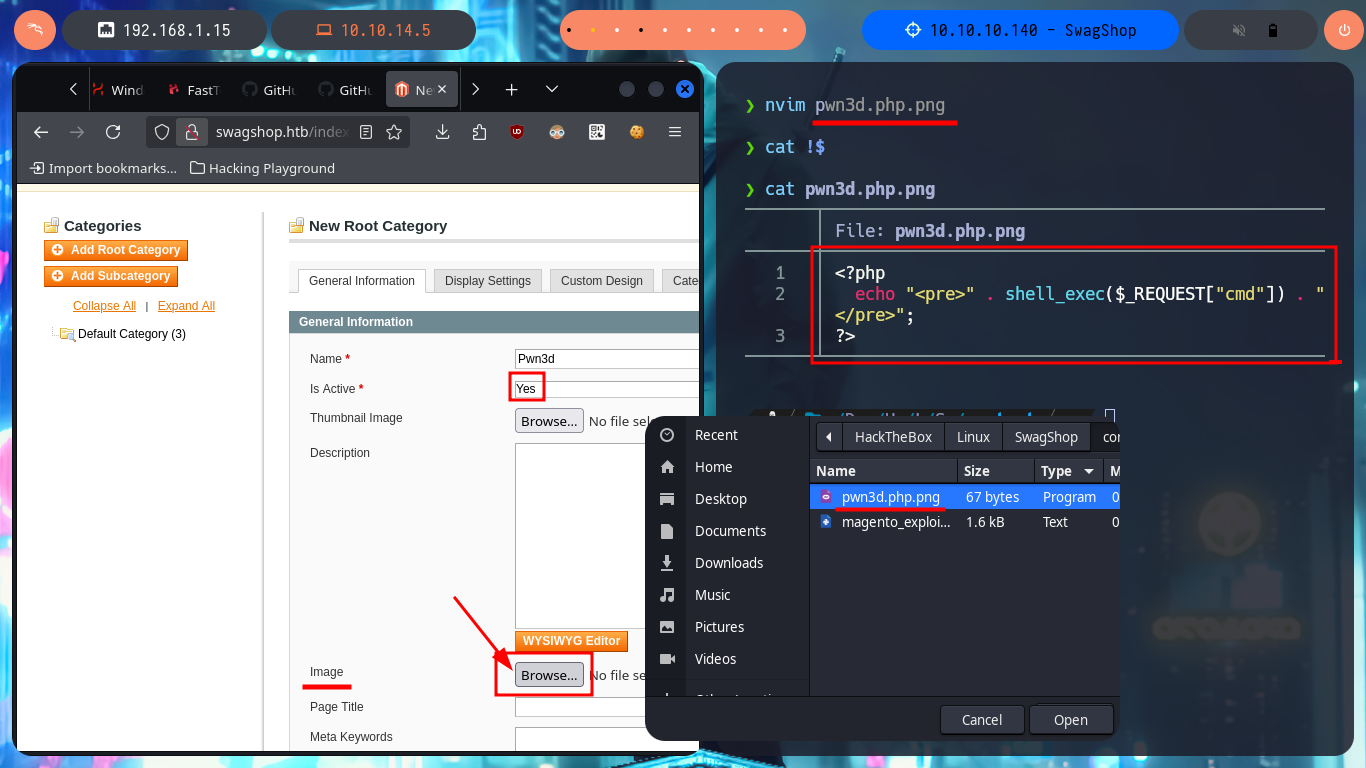1366x768 pixels.
Task: Open a new browser tab
Action: click(511, 89)
